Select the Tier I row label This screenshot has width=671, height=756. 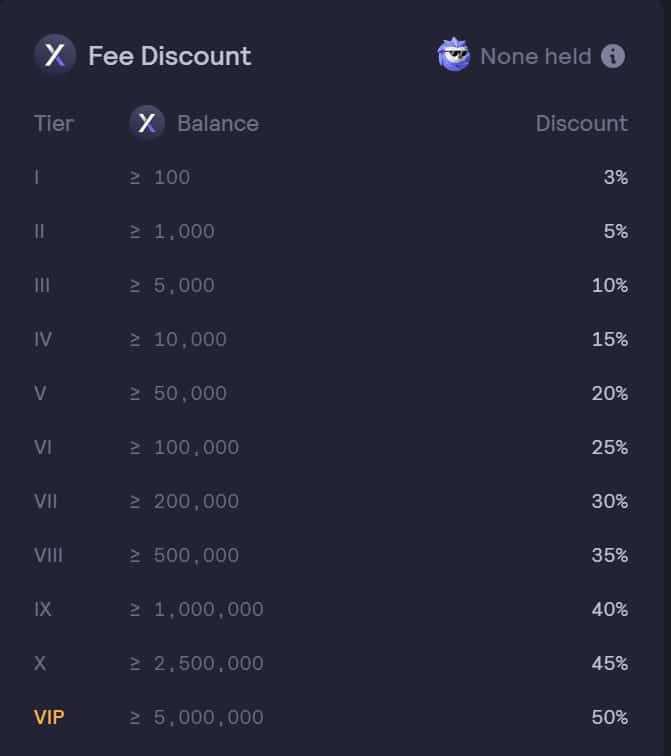[x=37, y=177]
